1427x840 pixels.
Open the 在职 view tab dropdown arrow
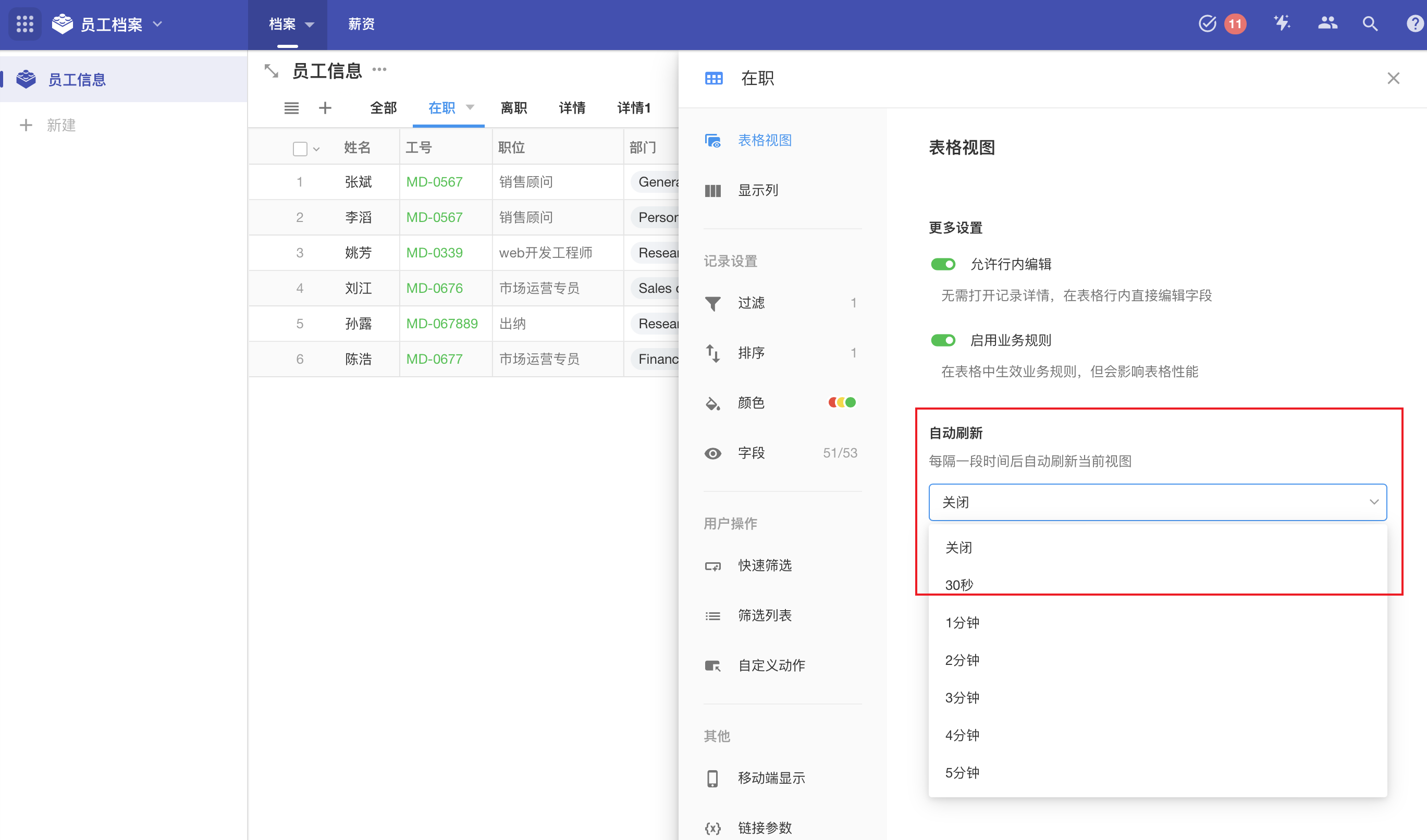[x=470, y=107]
